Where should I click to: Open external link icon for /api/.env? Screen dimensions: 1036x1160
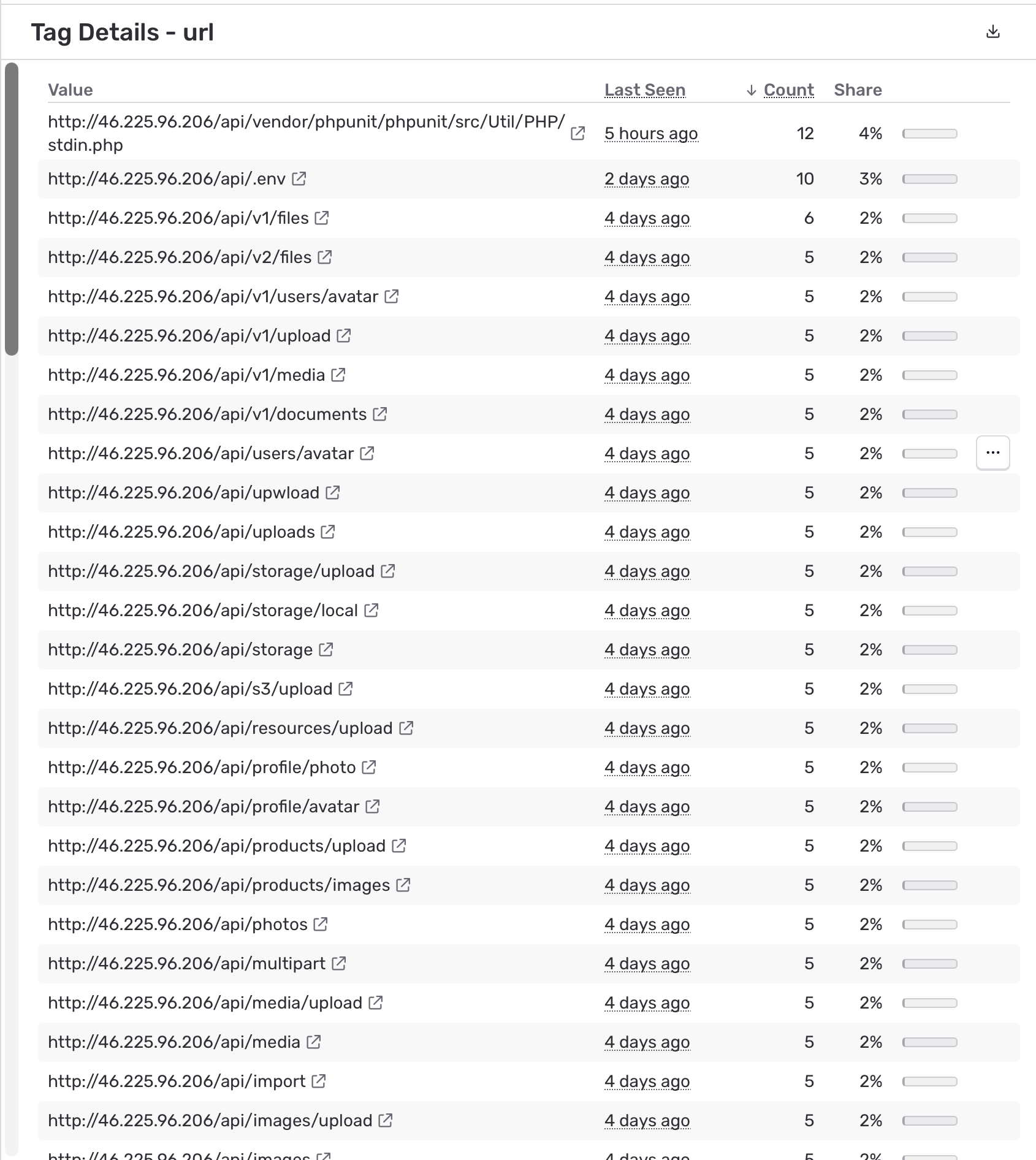[x=299, y=179]
